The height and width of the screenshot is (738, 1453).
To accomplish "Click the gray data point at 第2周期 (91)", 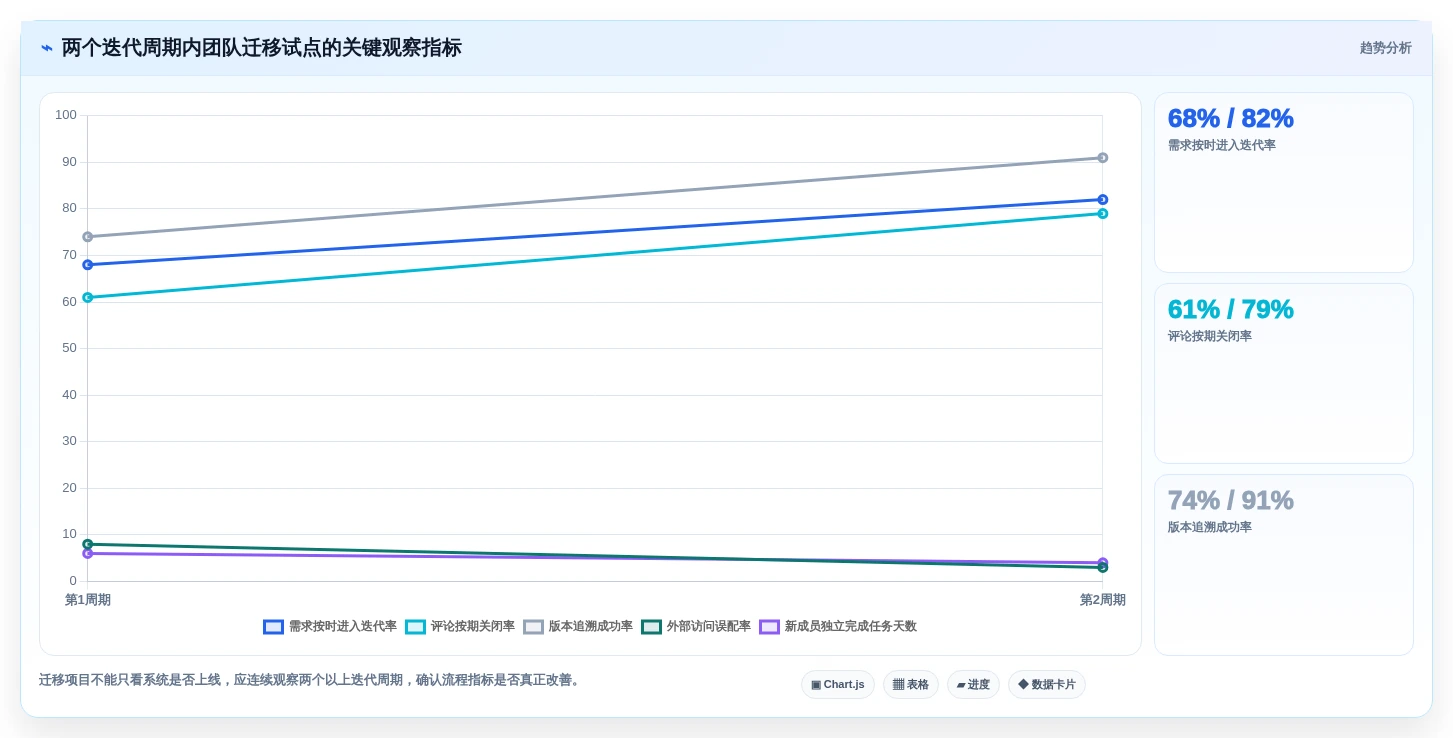I will point(1103,158).
